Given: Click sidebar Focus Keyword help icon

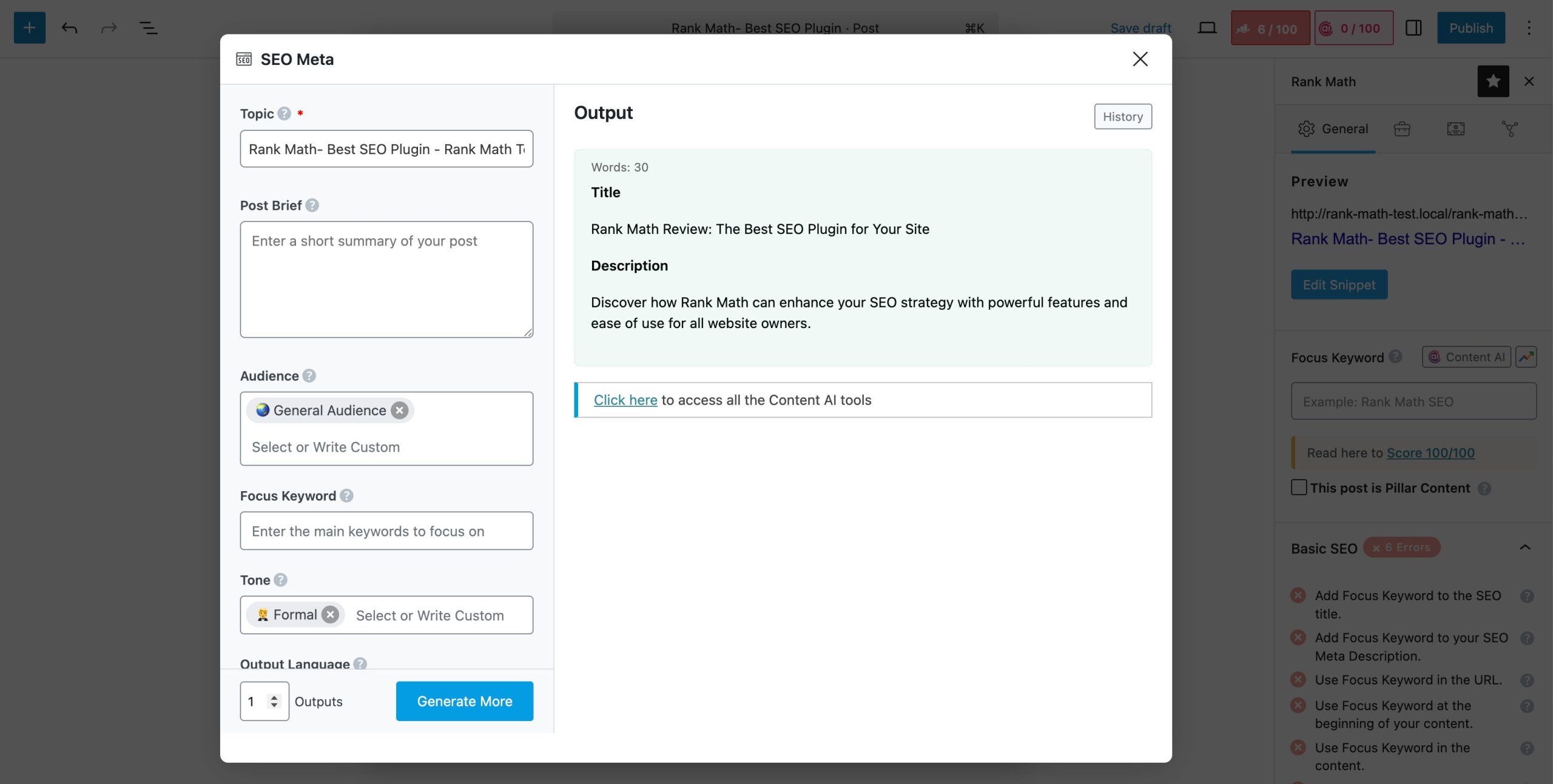Looking at the screenshot, I should [1395, 357].
